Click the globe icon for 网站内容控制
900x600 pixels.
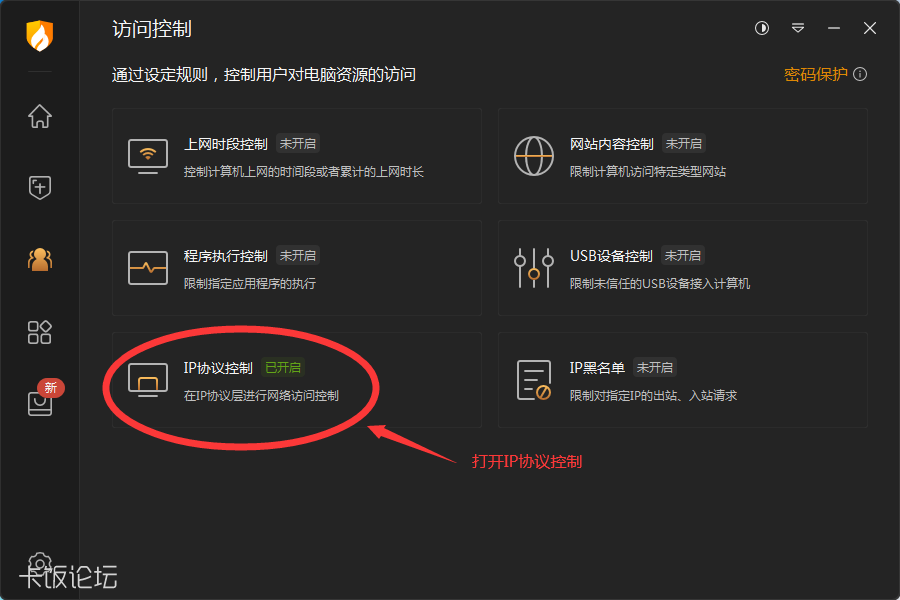click(x=534, y=154)
